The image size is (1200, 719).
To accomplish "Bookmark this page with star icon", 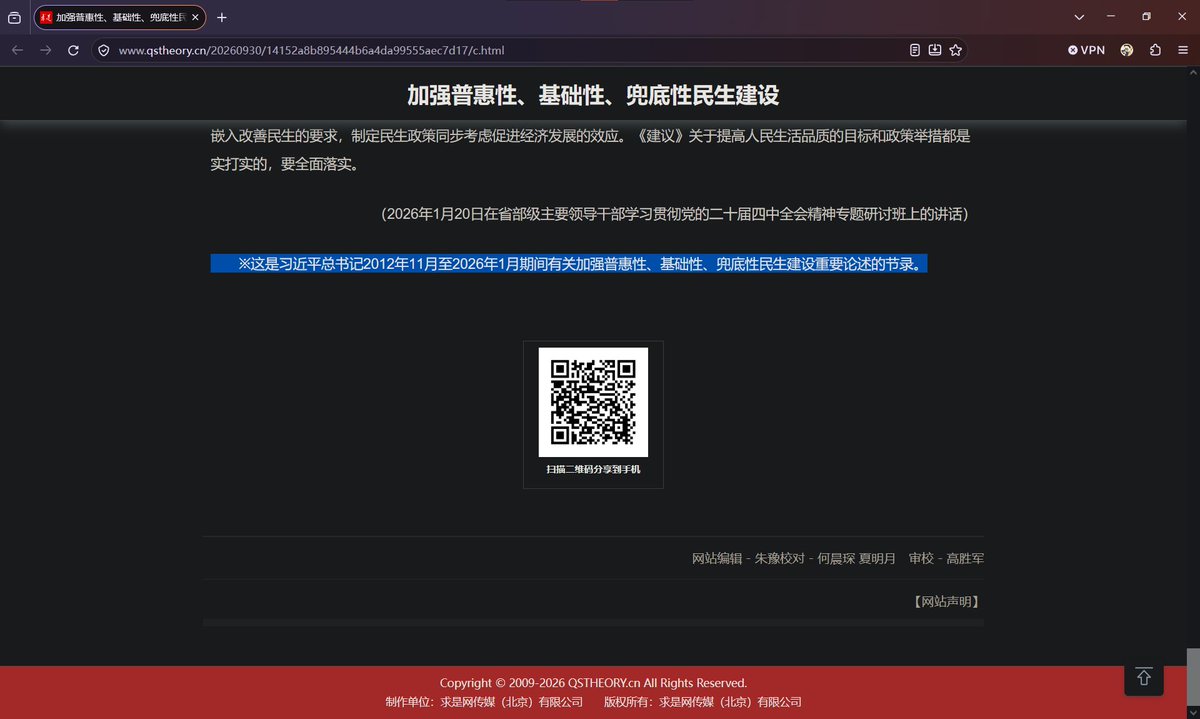I will point(955,50).
